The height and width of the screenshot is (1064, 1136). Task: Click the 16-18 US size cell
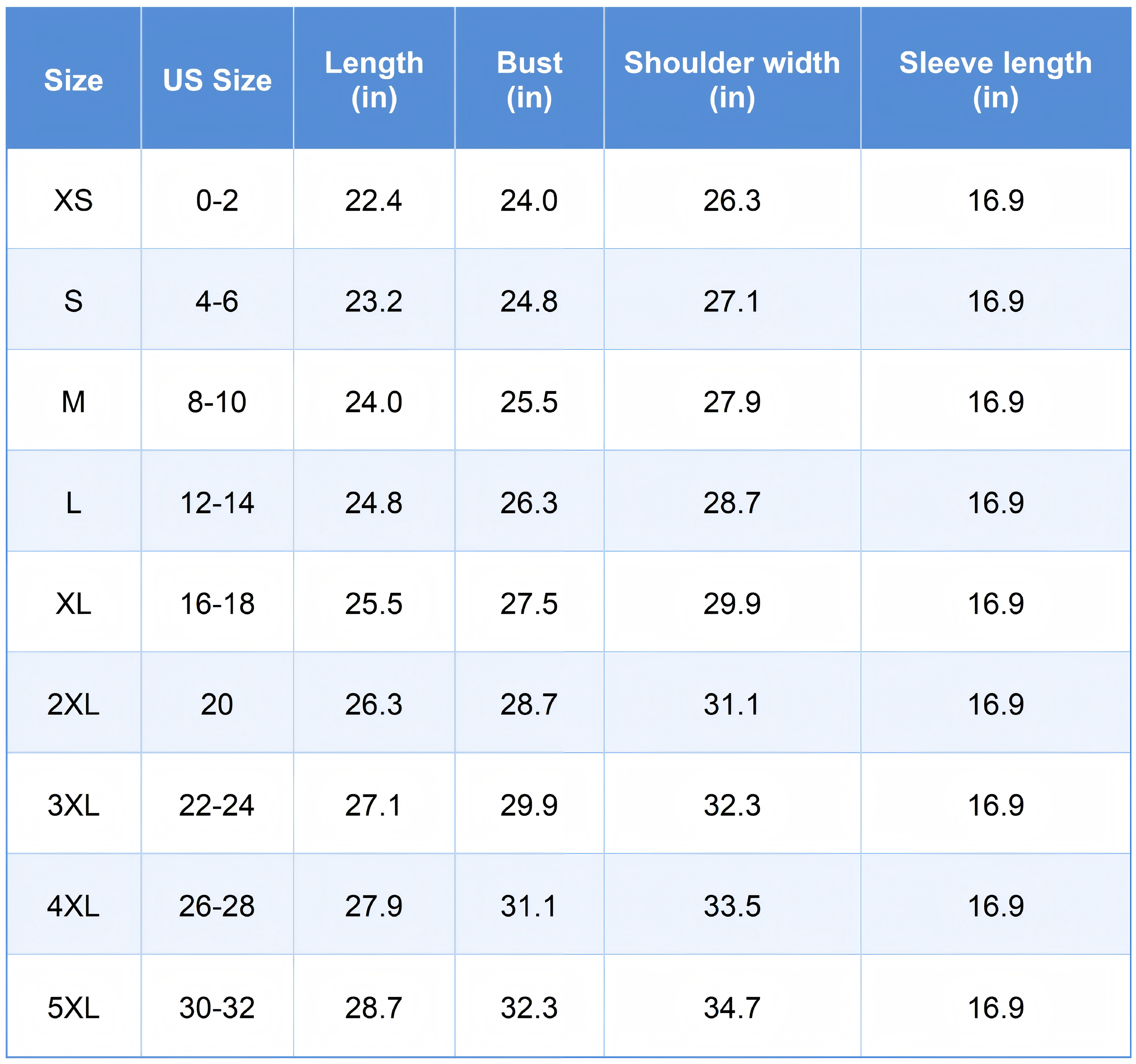click(x=217, y=604)
